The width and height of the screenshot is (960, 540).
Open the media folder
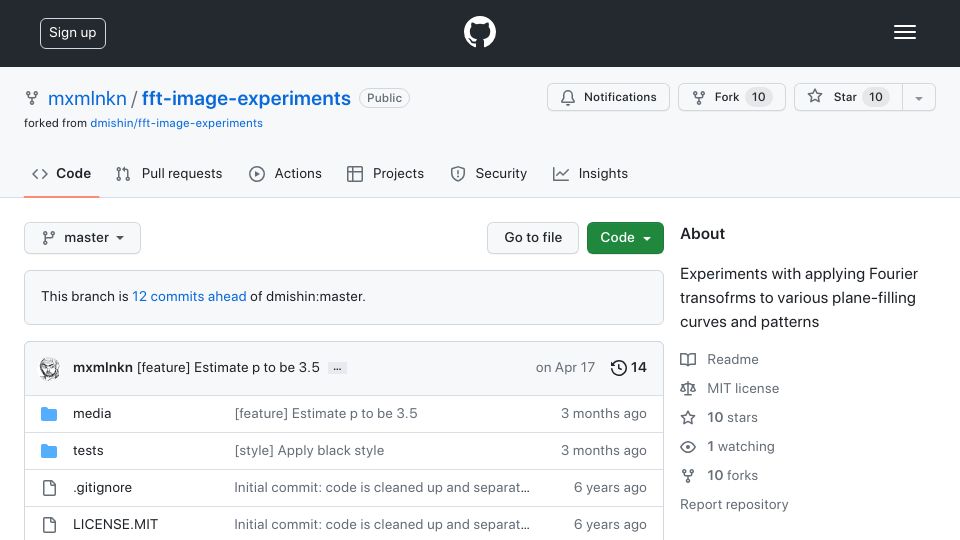tap(92, 414)
